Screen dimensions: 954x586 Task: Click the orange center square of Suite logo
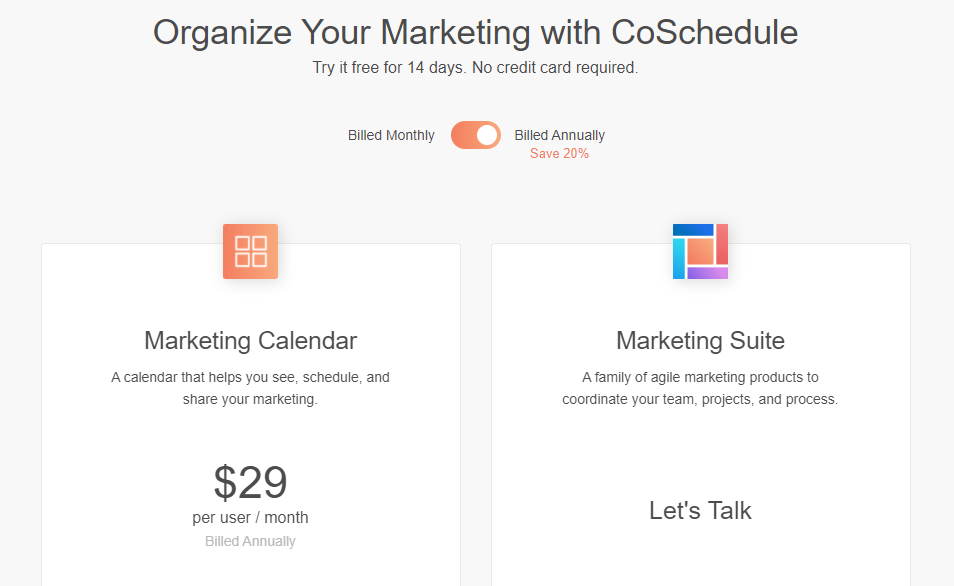point(700,251)
